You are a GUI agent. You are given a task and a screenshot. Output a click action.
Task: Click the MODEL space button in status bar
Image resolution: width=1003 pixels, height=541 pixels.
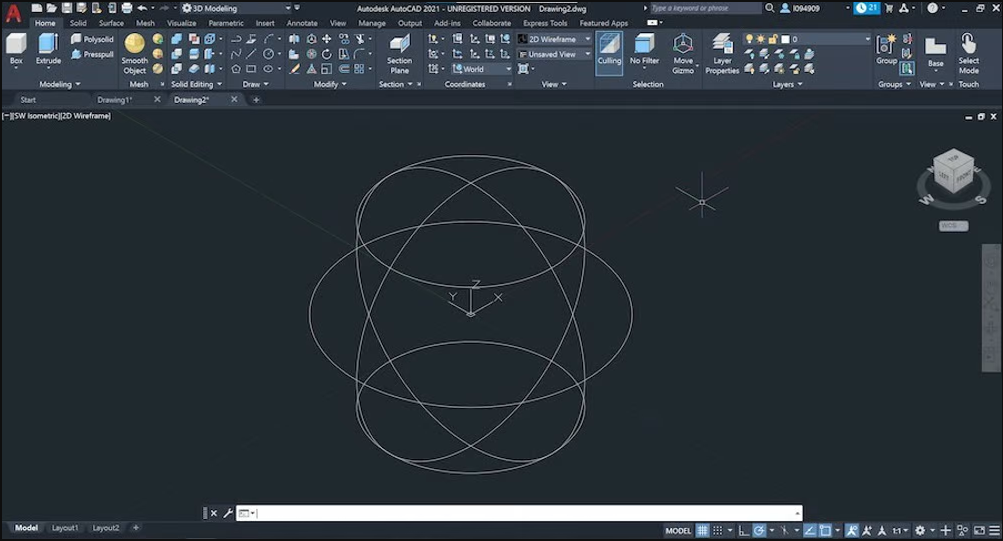678,530
